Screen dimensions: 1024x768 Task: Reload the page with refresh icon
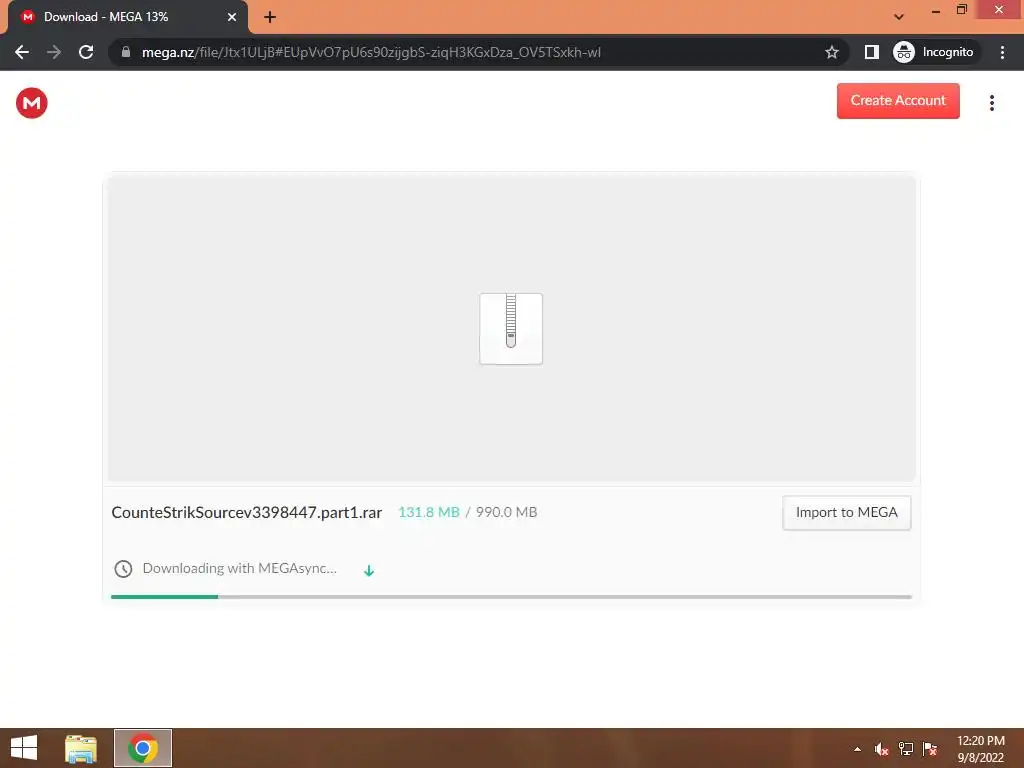86,52
